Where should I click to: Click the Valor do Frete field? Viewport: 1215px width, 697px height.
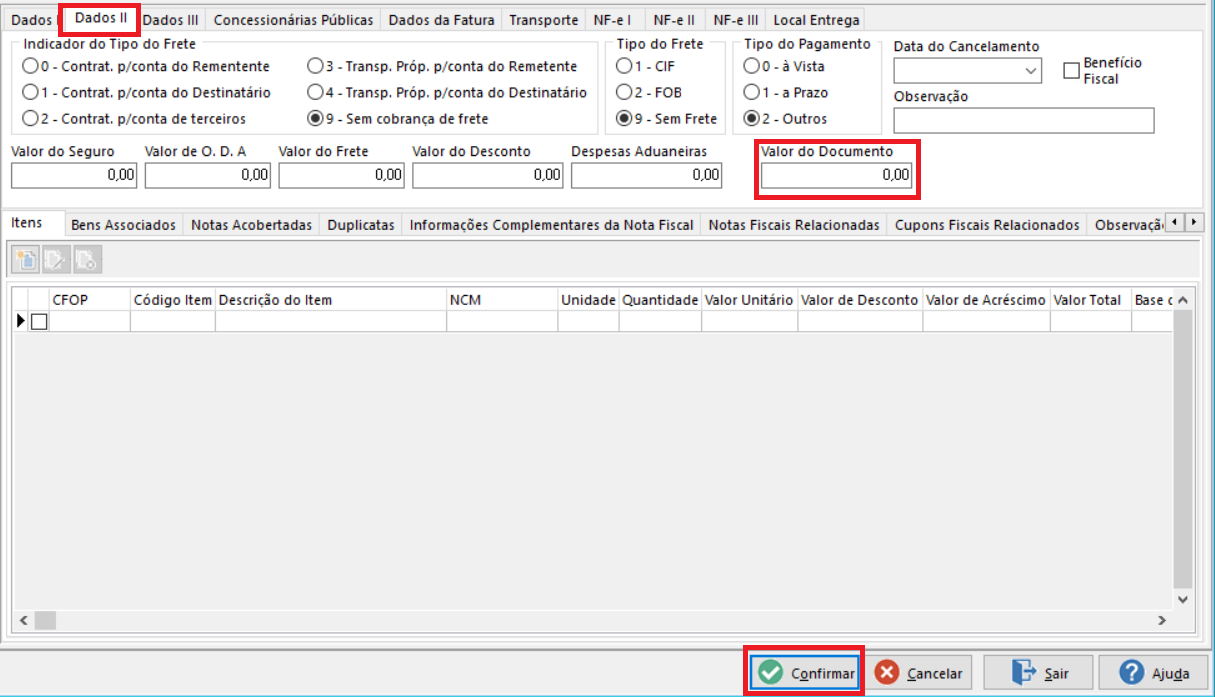pos(342,175)
